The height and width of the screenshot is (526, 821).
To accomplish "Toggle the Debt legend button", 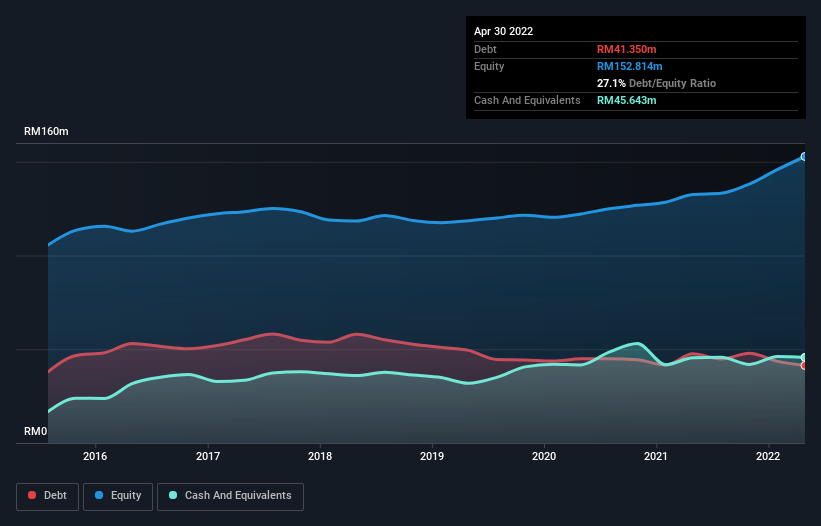I will (x=47, y=496).
